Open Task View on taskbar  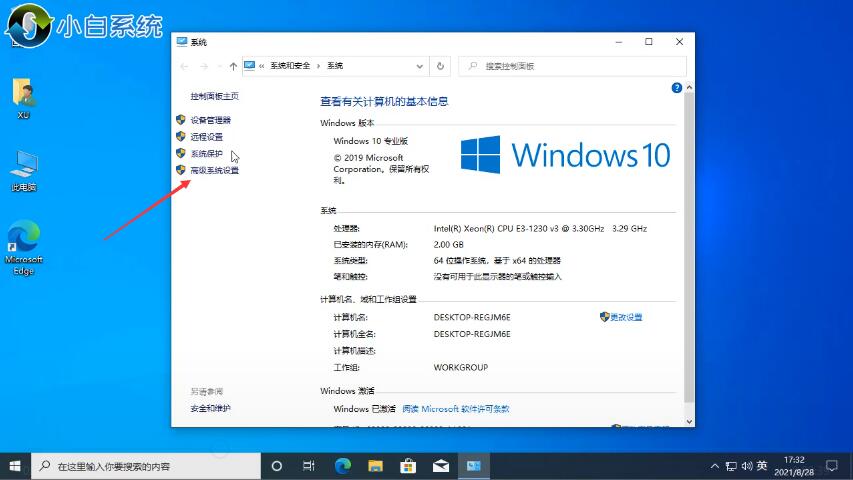pyautogui.click(x=308, y=466)
